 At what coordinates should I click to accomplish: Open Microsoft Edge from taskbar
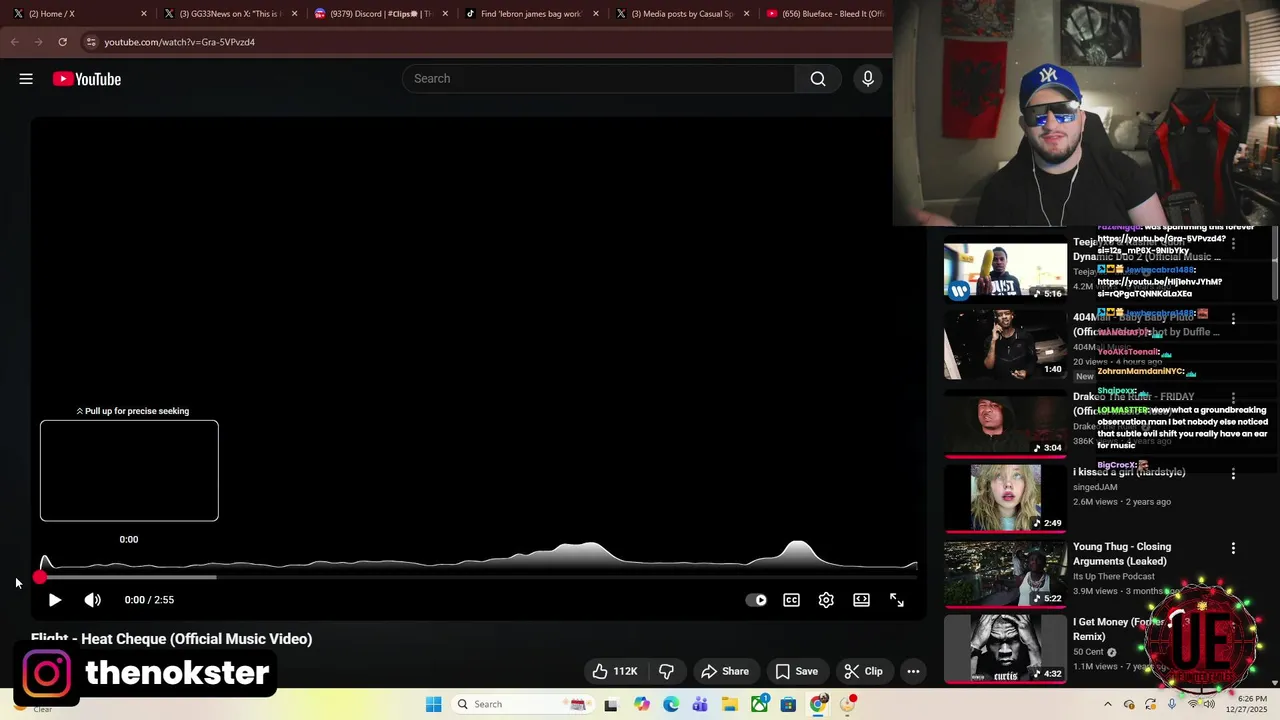tap(671, 704)
